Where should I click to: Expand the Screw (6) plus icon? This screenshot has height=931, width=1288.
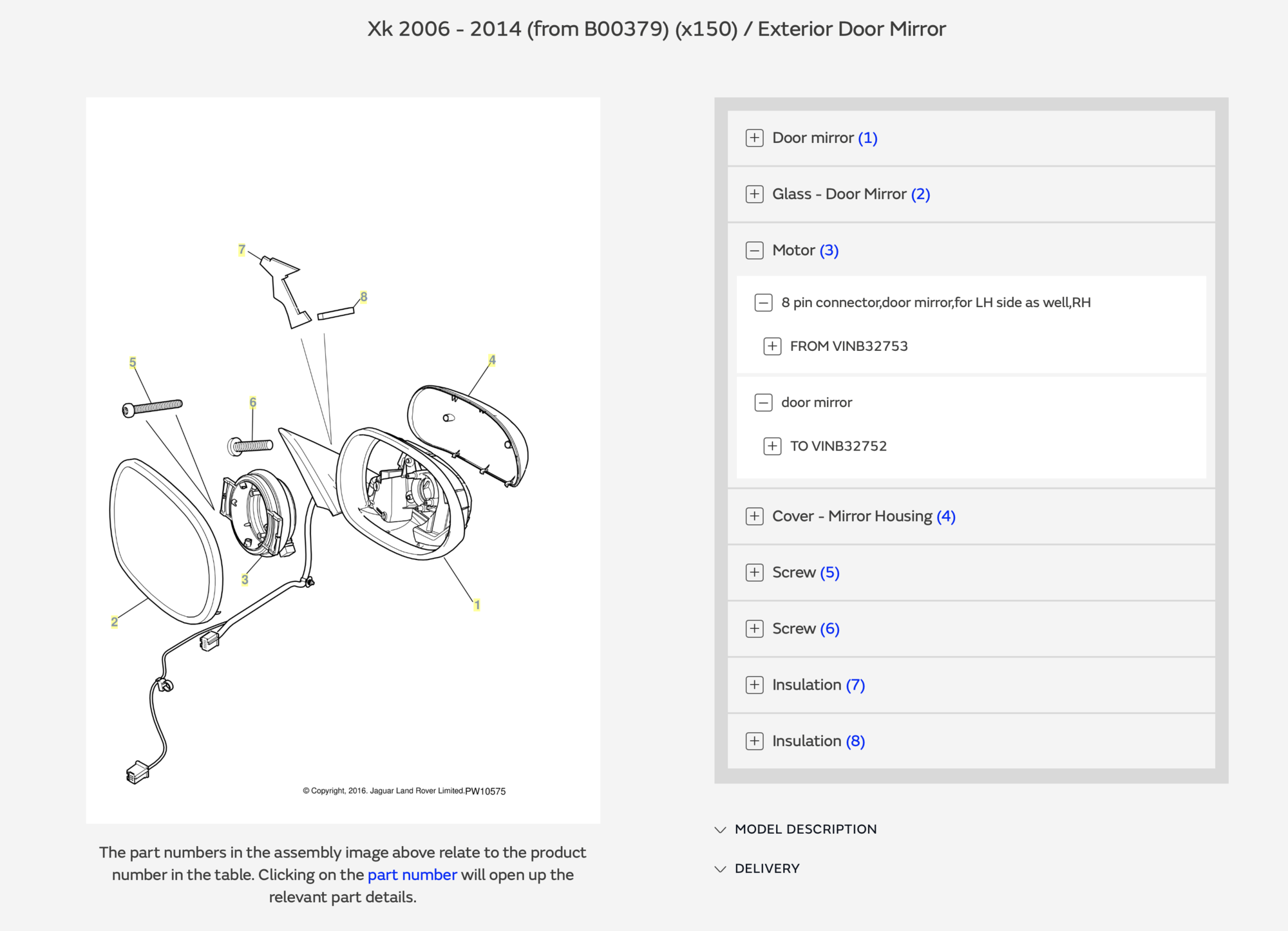754,628
